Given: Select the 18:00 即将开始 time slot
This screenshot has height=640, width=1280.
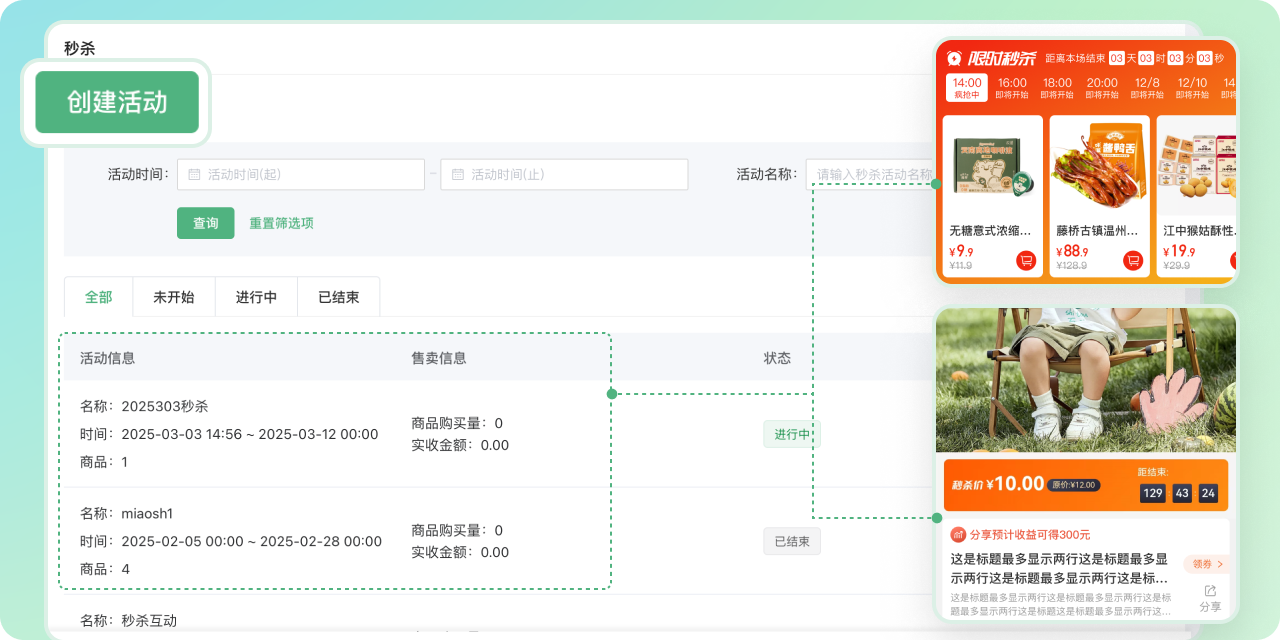Looking at the screenshot, I should [x=1057, y=88].
